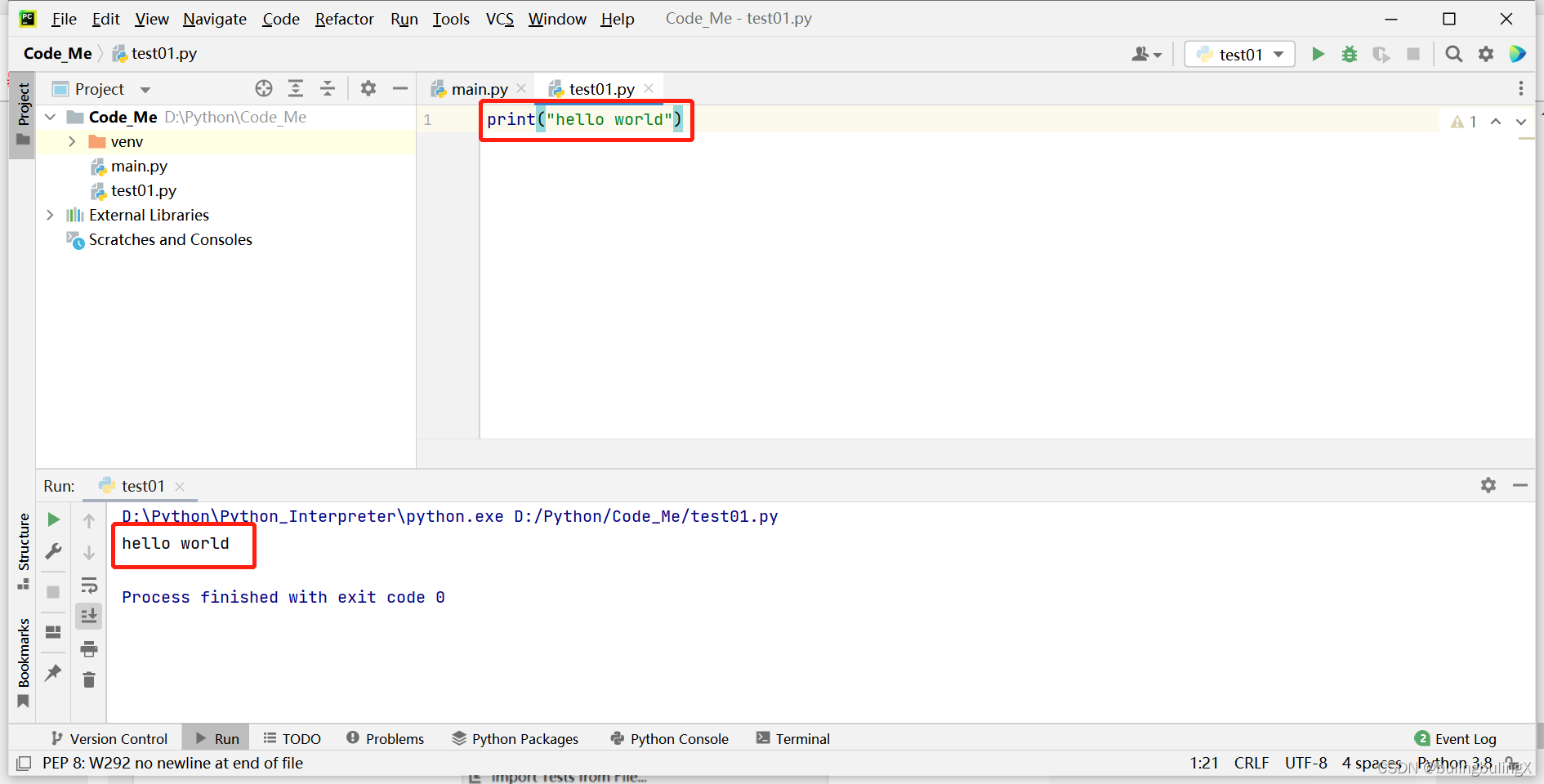Change CRLF line separator in status bar

pos(1252,763)
